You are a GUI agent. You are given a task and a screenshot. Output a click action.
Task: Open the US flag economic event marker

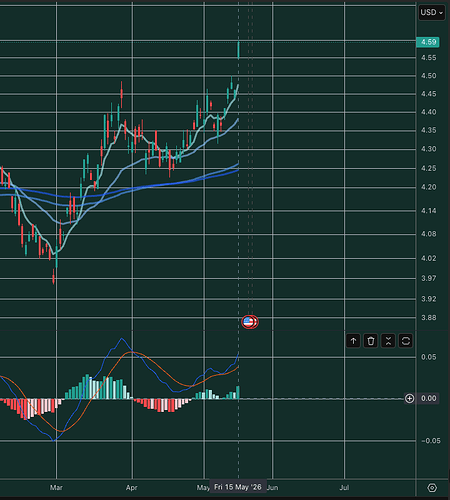click(248, 322)
